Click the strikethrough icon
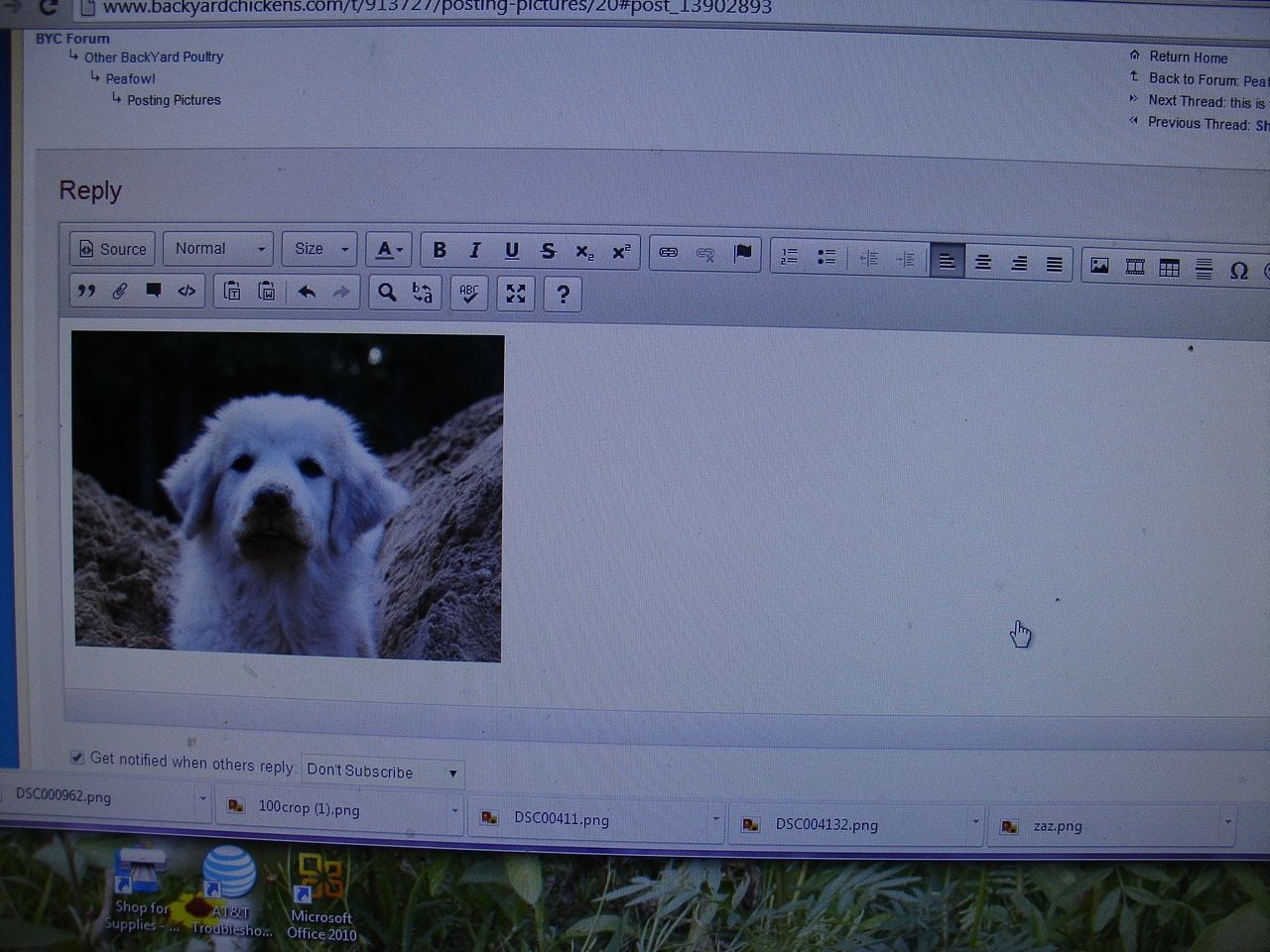 coord(548,252)
